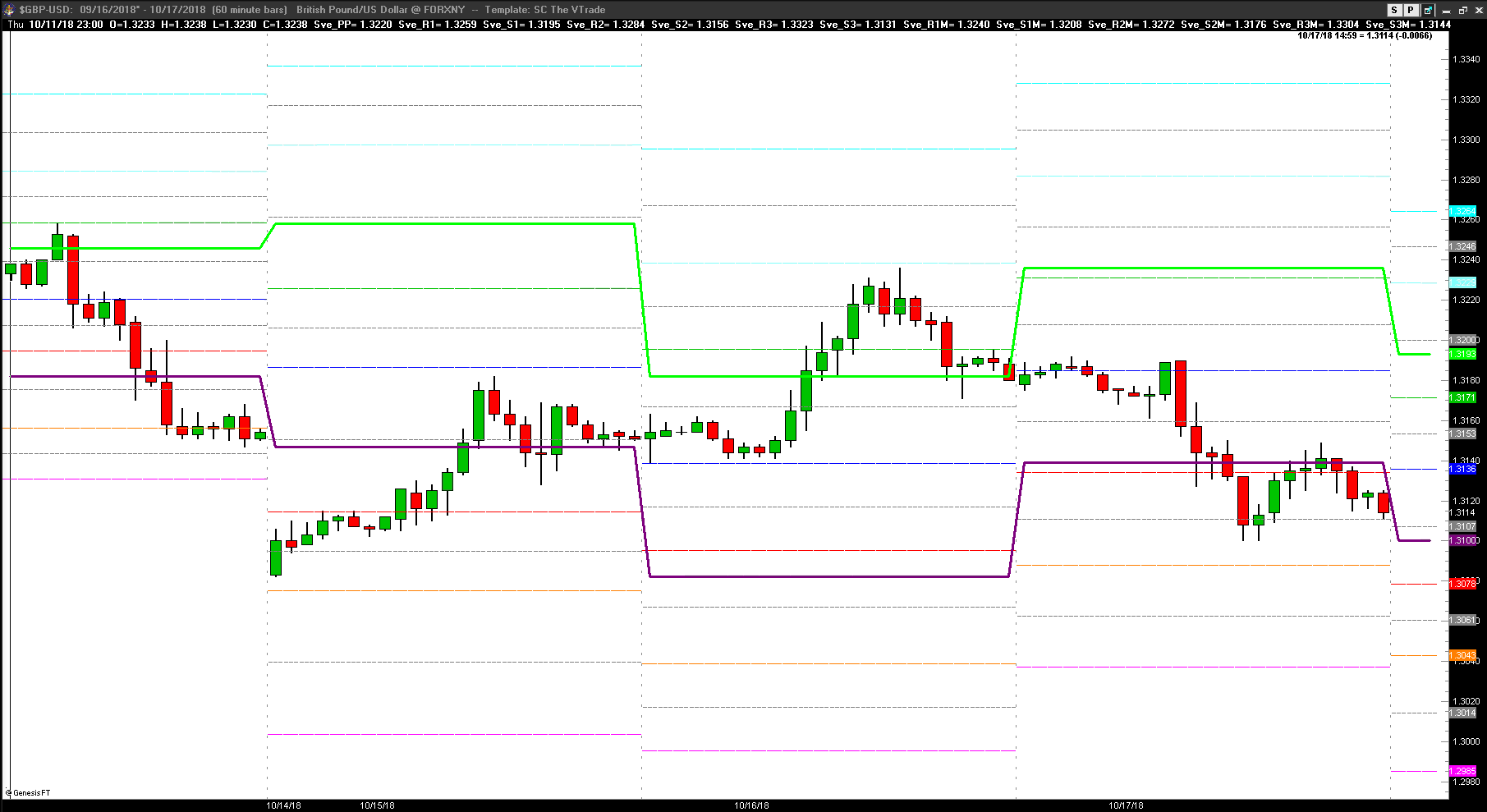Screen dimensions: 1487x812
Task: Click the Sve_PP= 1.3220 readout
Action: [x=353, y=25]
